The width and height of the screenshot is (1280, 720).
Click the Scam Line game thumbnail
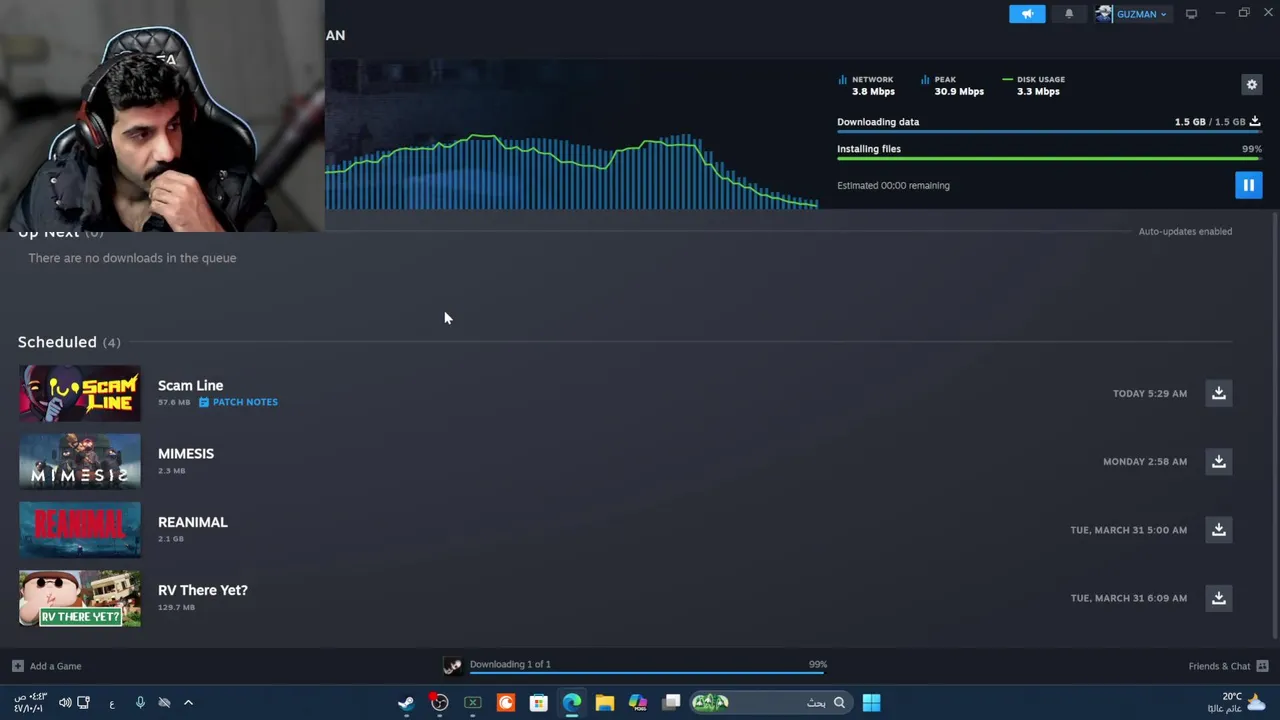point(80,393)
